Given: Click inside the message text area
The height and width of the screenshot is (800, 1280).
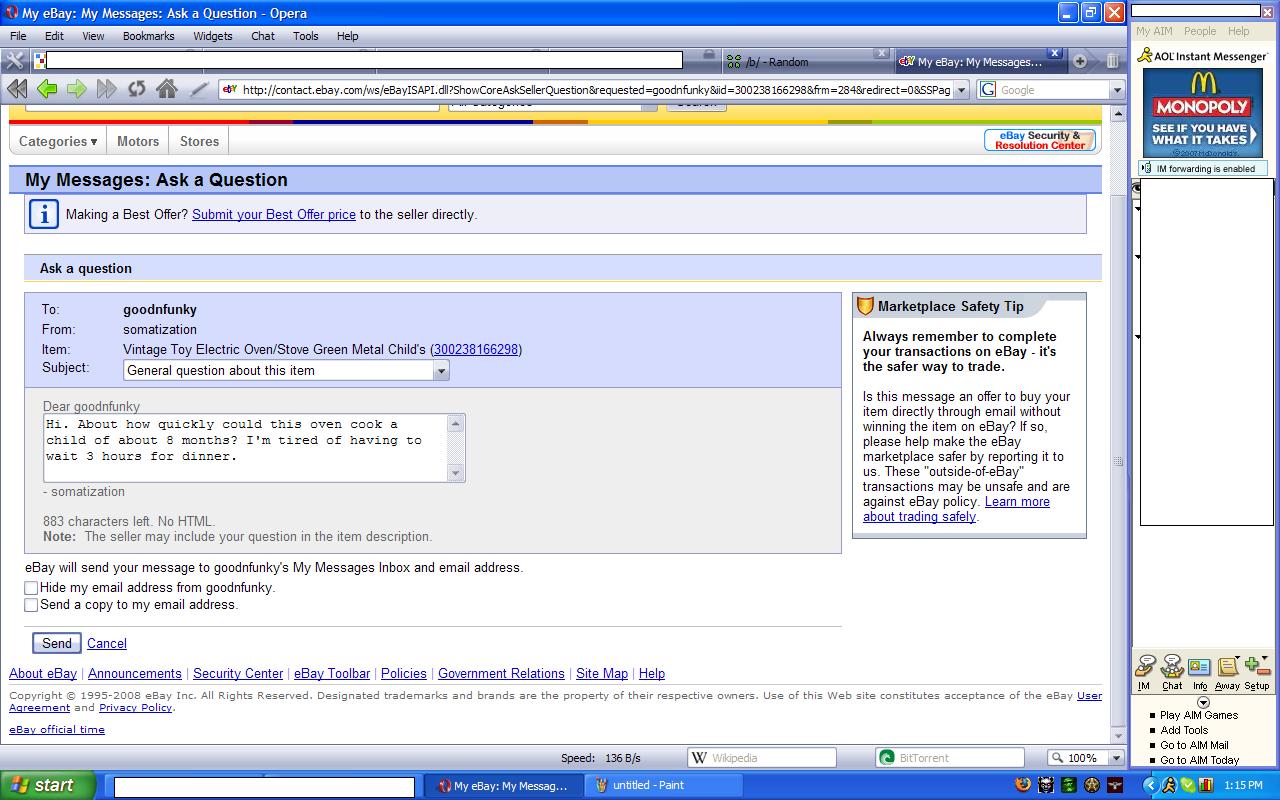Looking at the screenshot, I should (245, 448).
